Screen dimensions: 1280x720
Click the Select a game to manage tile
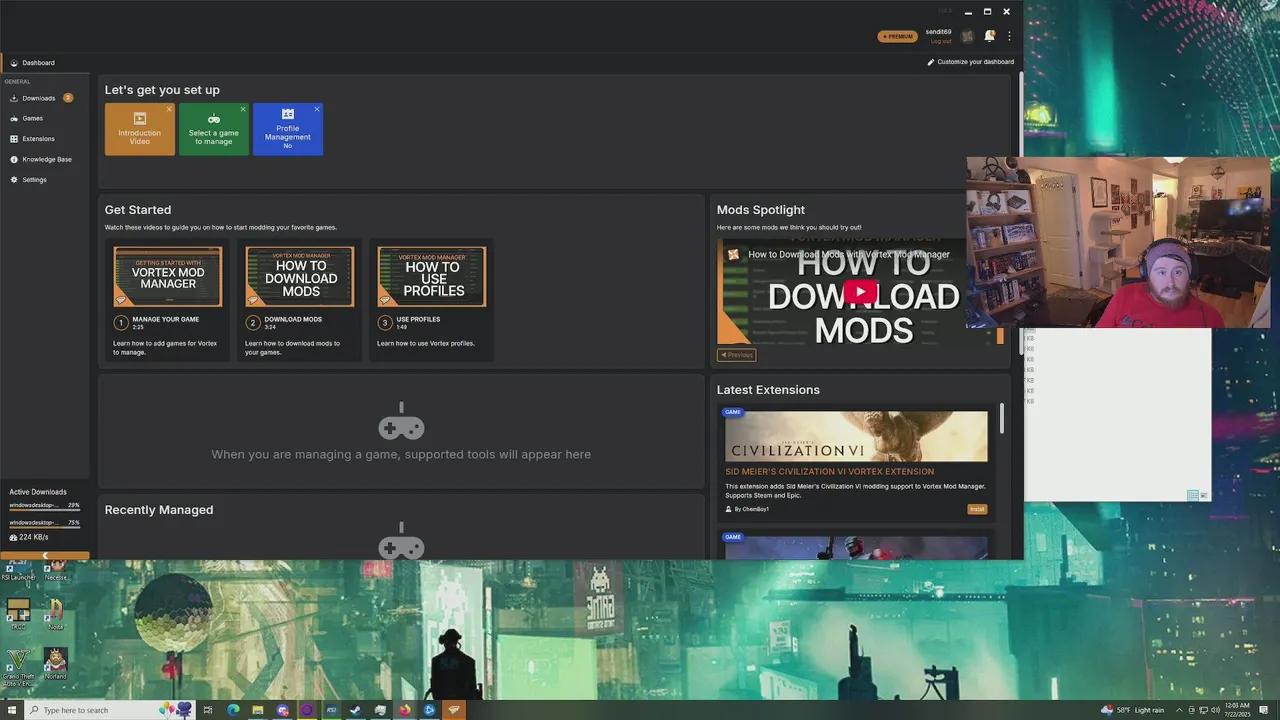click(213, 130)
